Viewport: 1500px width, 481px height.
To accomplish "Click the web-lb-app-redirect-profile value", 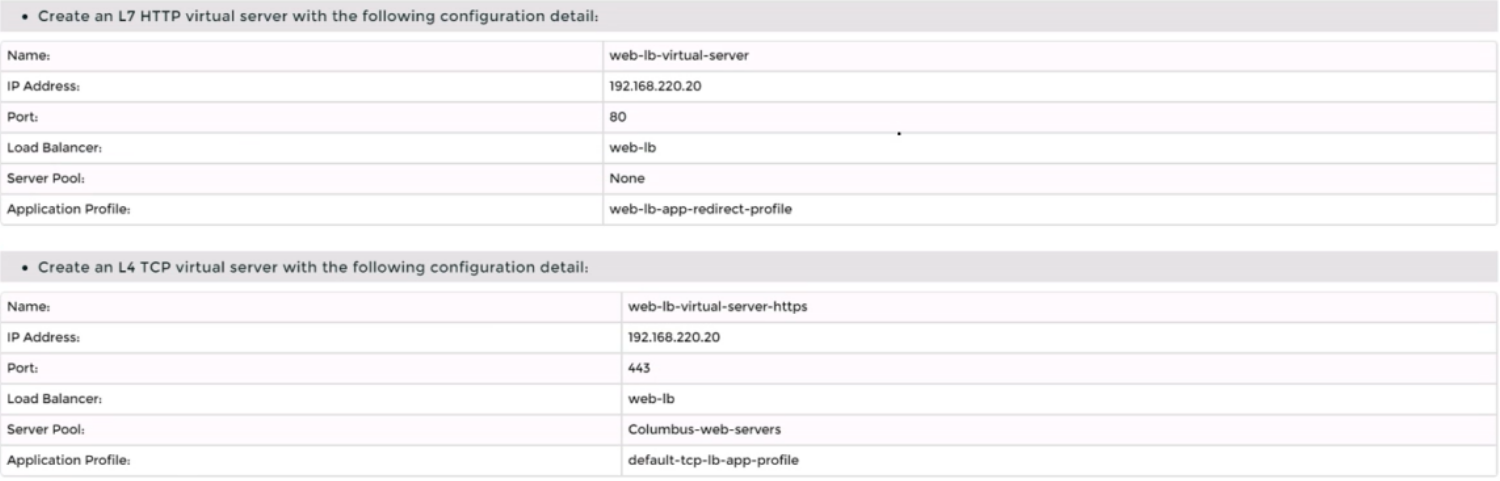I will point(700,209).
